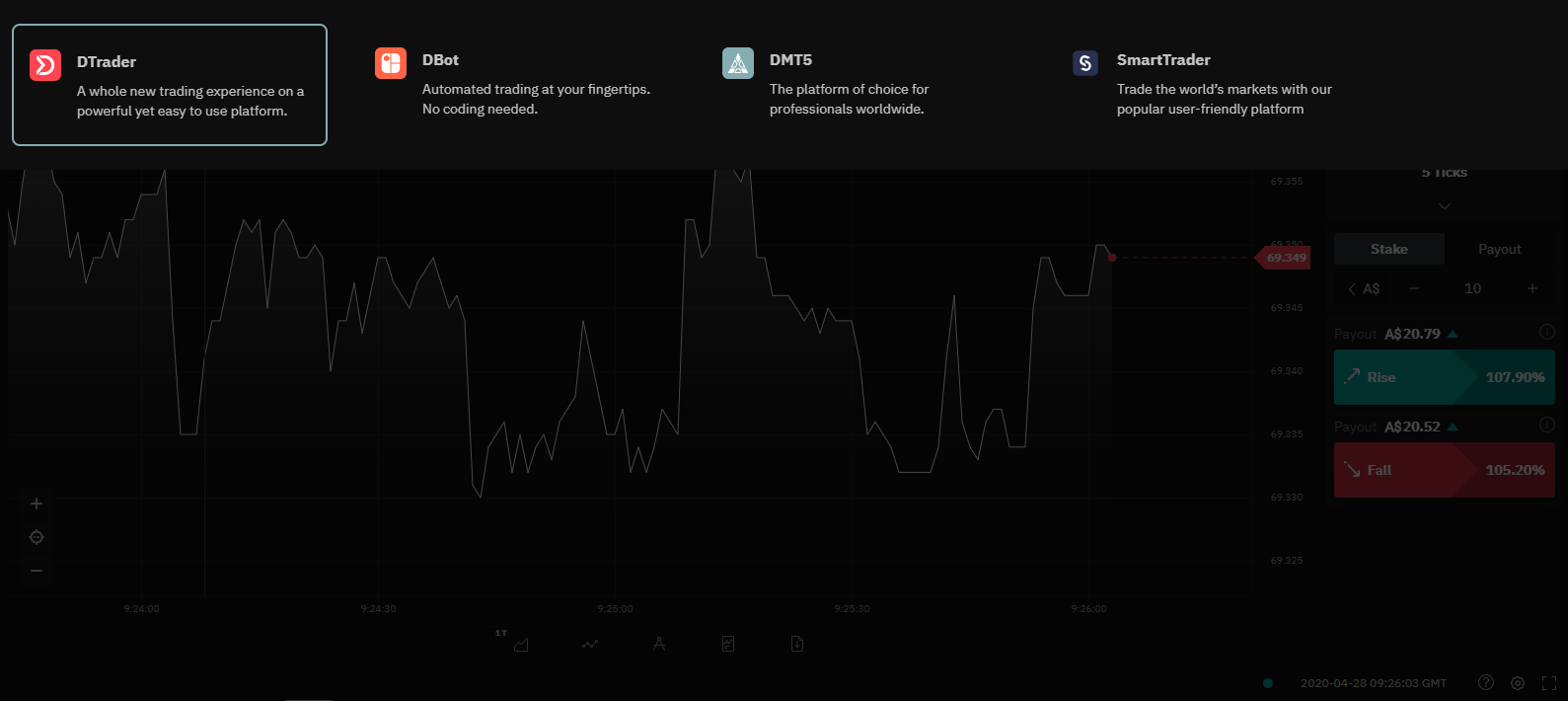Viewport: 1568px width, 701px height.
Task: Purchase the Rise contract
Action: pos(1444,377)
